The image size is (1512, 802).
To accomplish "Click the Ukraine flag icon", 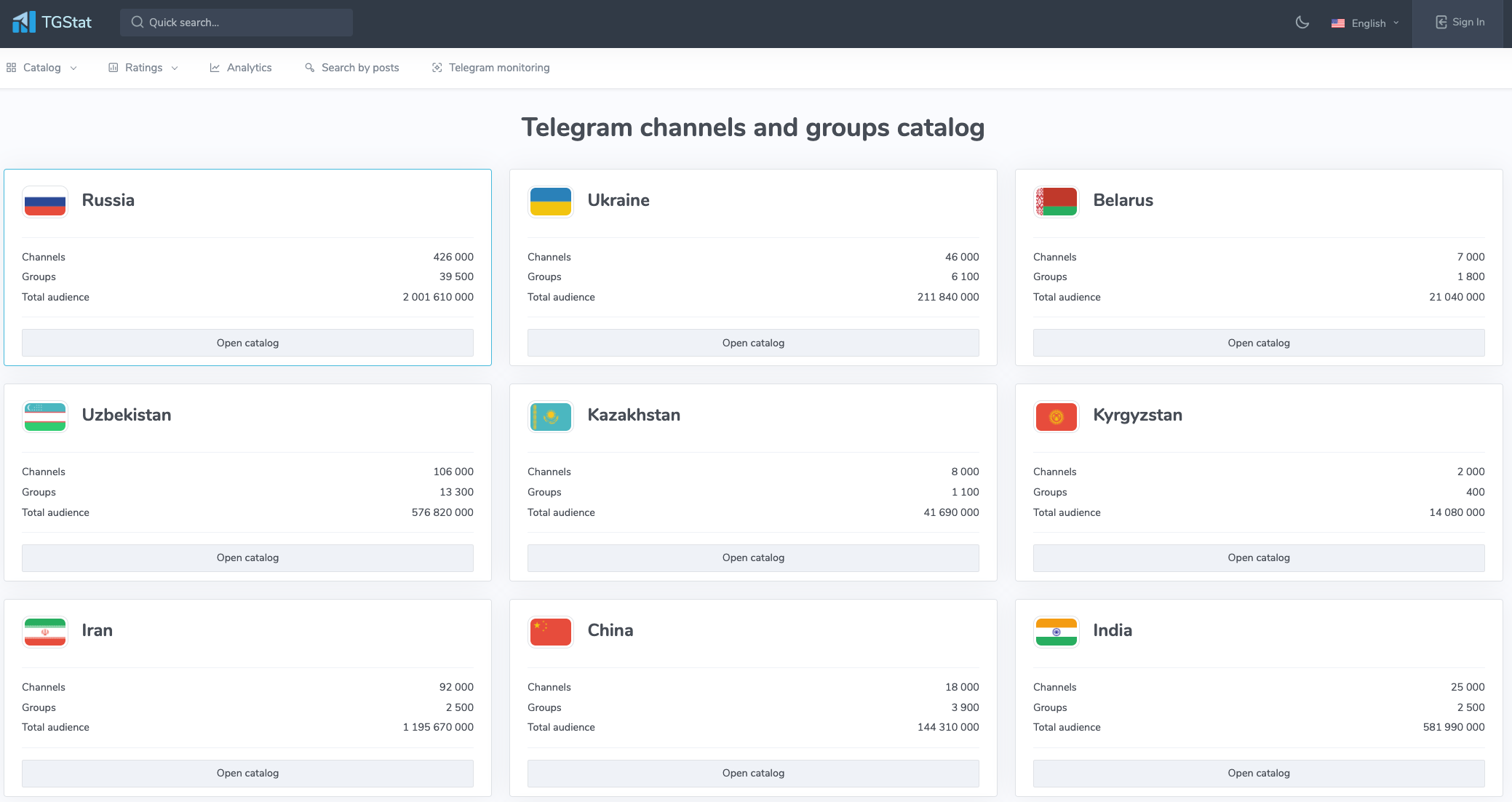I will [551, 202].
